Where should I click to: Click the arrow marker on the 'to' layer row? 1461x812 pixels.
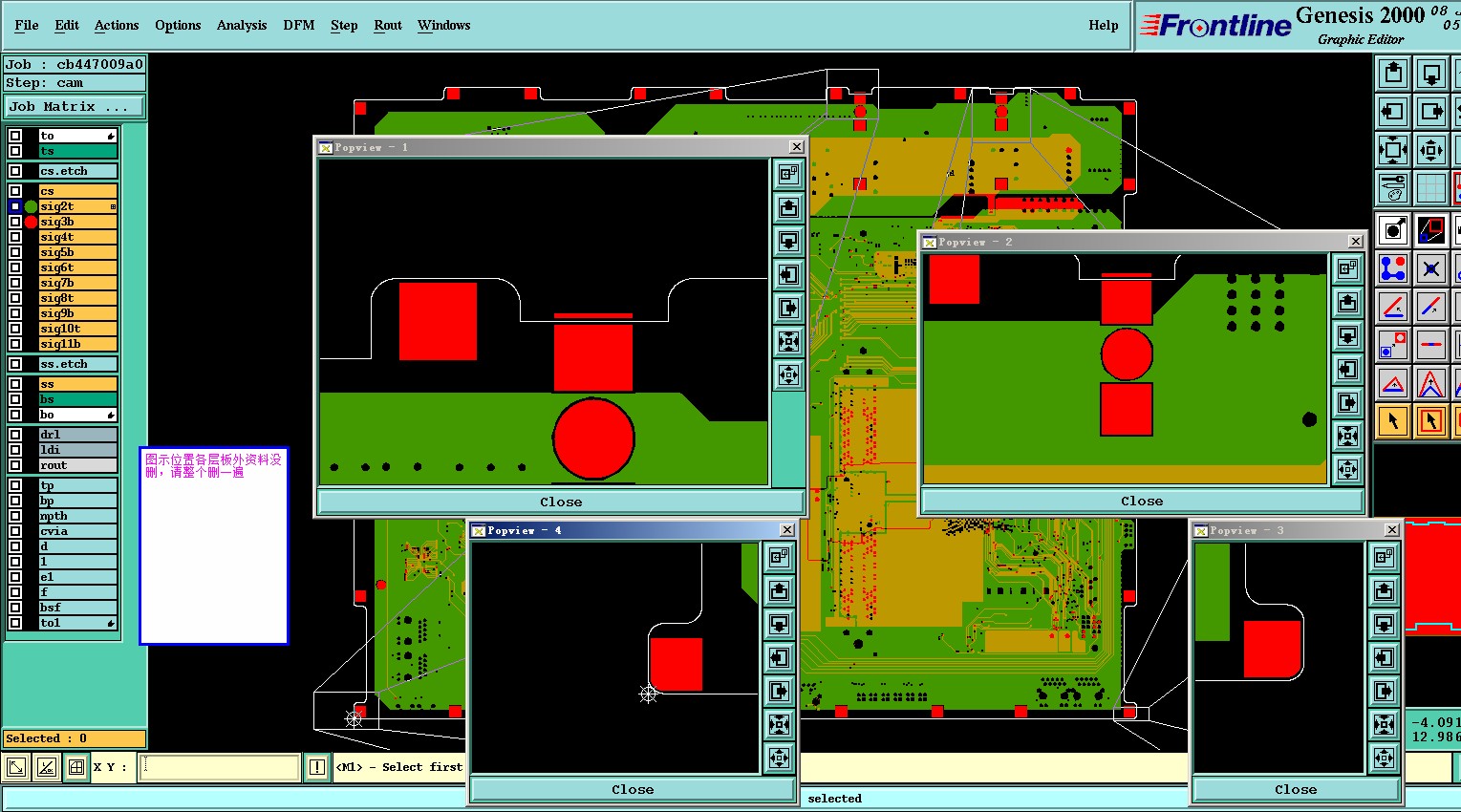pyautogui.click(x=112, y=136)
